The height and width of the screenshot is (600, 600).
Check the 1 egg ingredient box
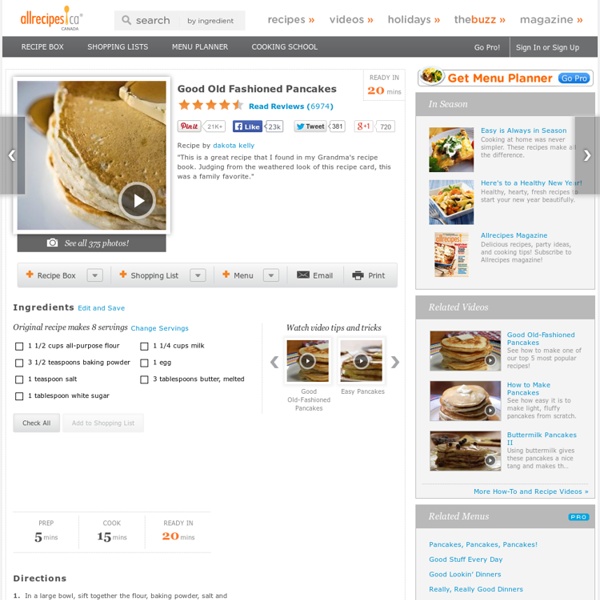(144, 363)
